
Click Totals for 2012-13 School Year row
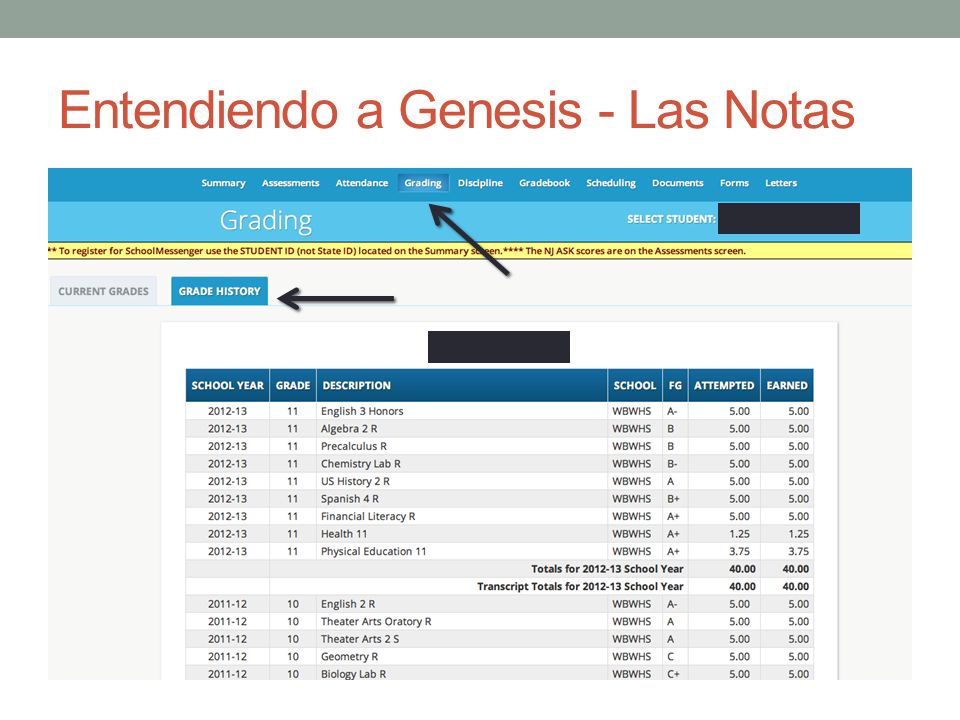(500, 569)
